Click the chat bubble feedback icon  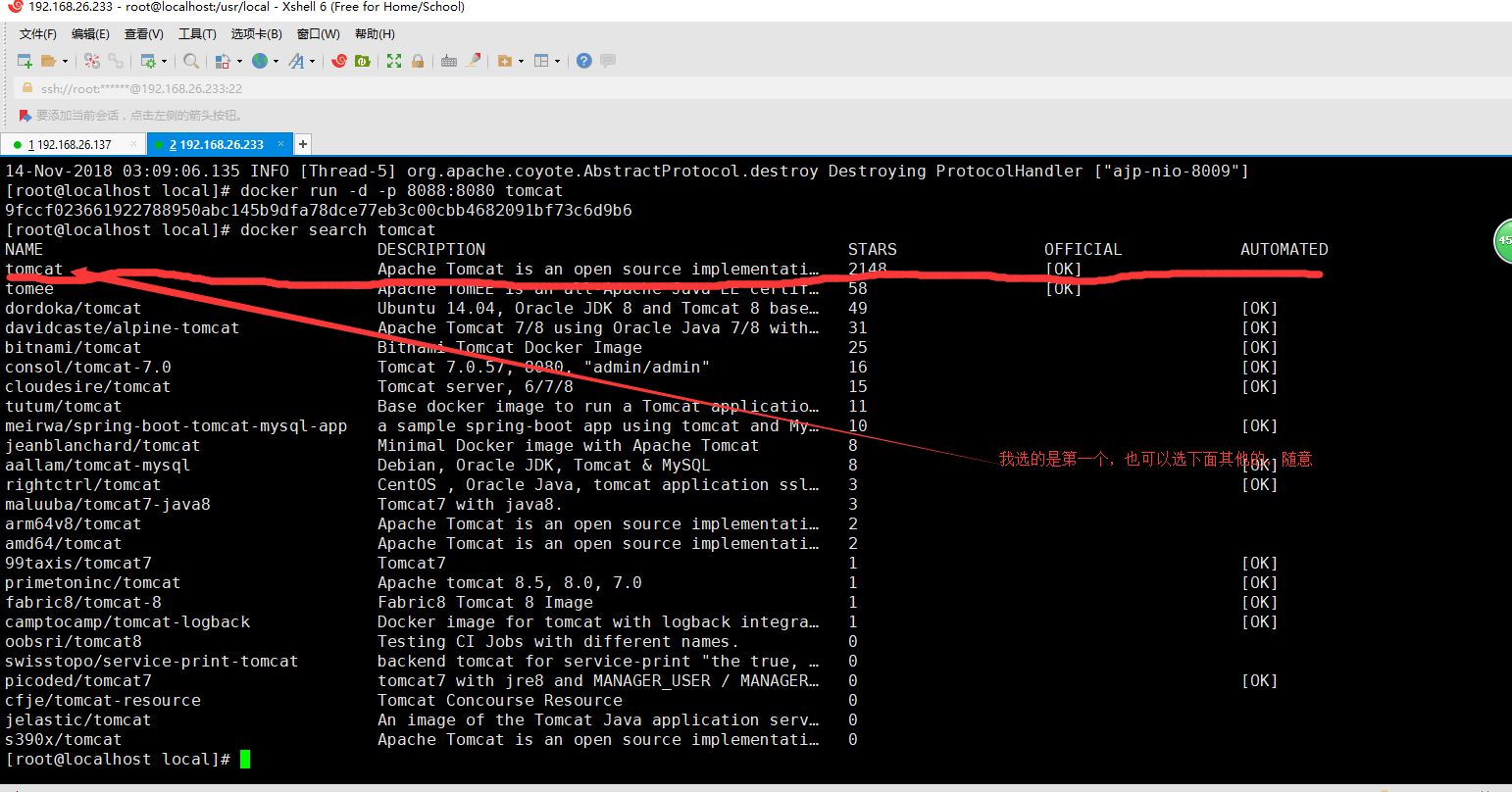[x=608, y=61]
